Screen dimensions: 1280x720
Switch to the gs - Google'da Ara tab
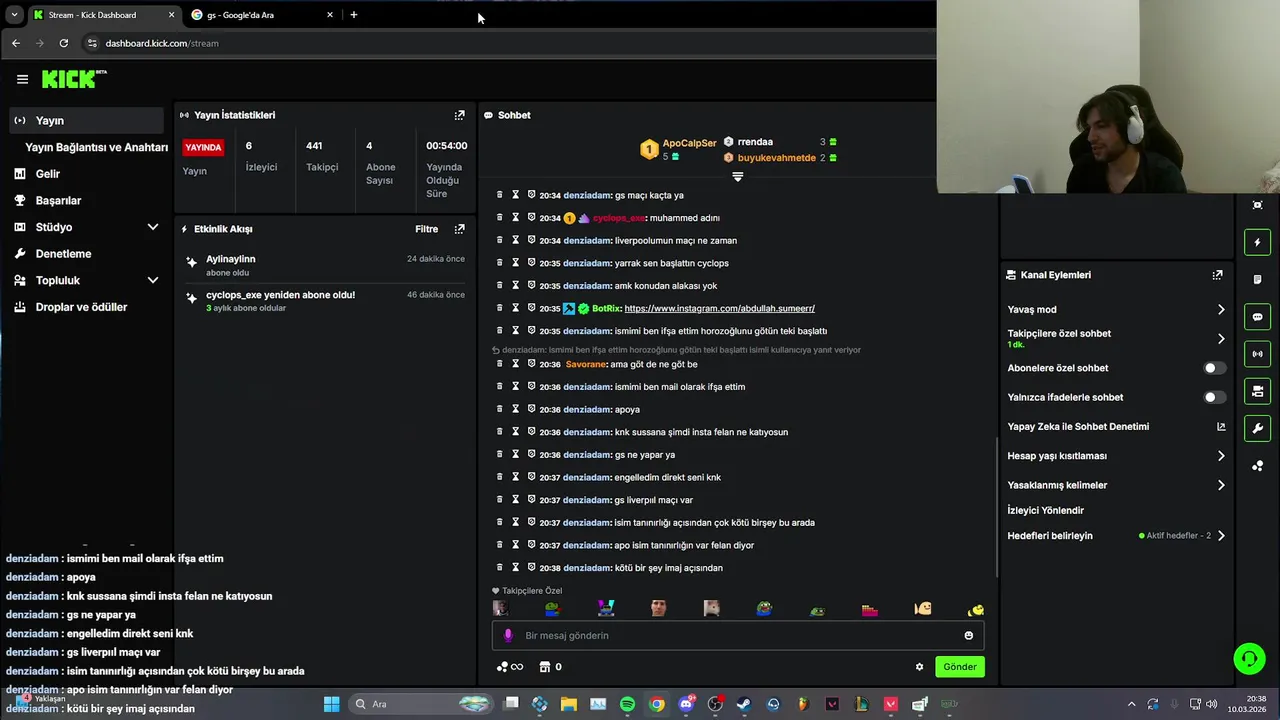coord(262,15)
